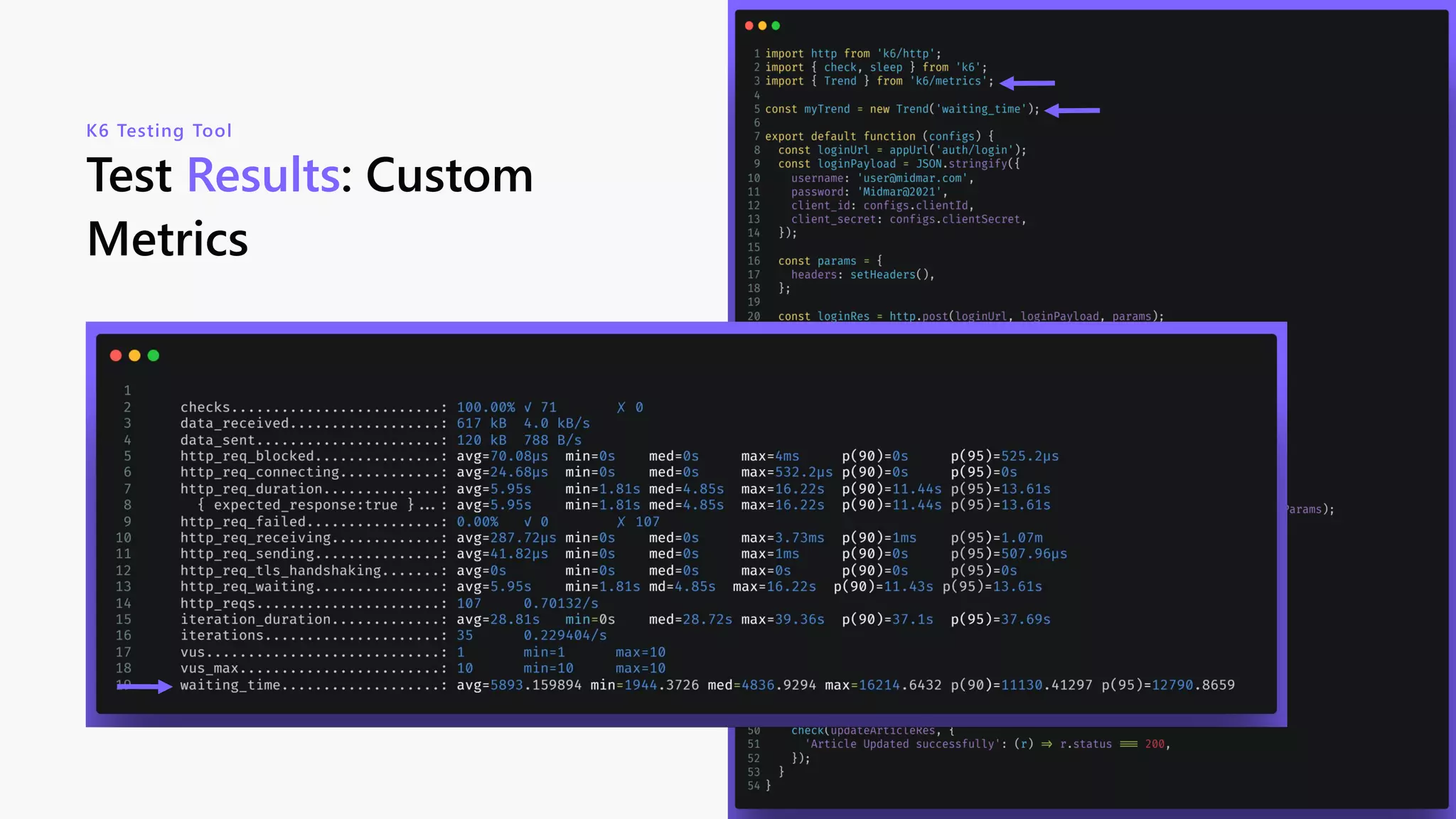Click 'loginUrl' declaration on code line 8
This screenshot has height=819, width=1456.
click(843, 151)
